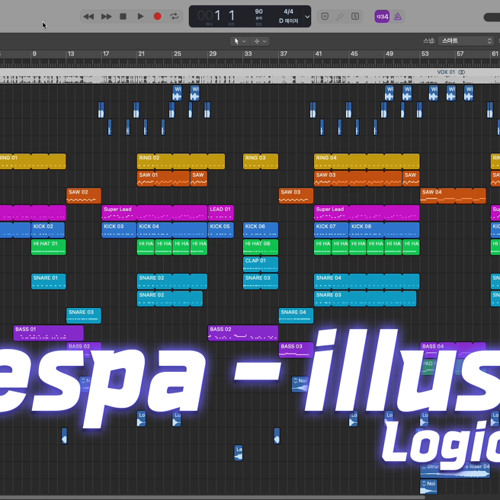Open the Snap mode dropdown

(x=466, y=41)
